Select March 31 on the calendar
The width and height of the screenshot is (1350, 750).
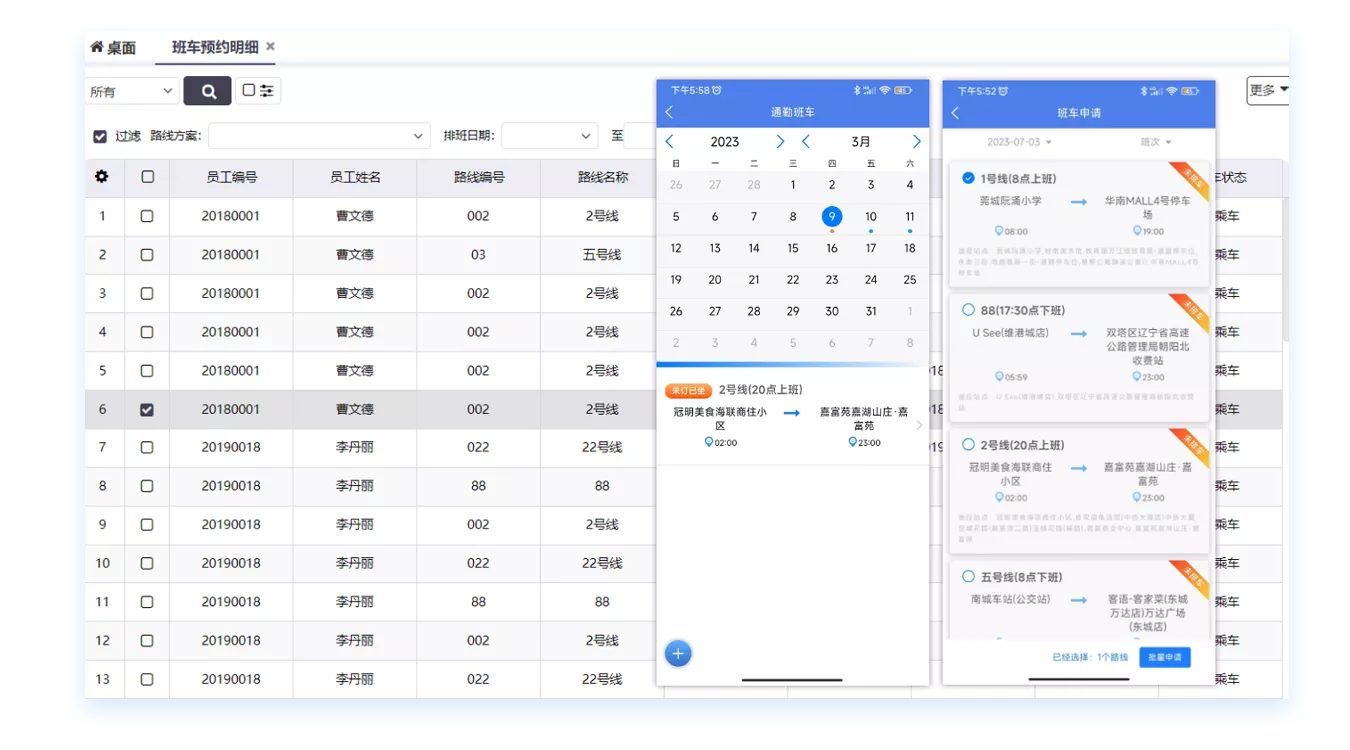pos(871,311)
